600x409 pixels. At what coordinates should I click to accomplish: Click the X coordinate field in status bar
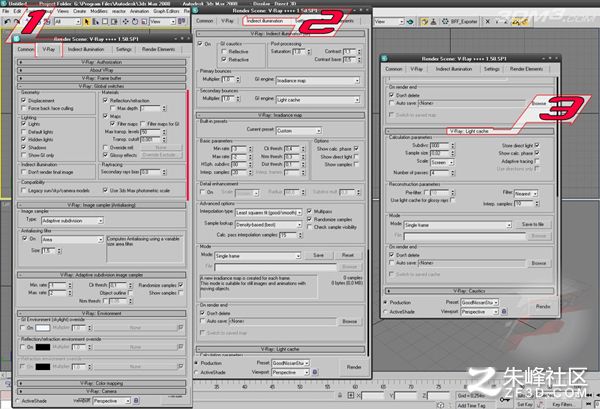click(x=373, y=396)
